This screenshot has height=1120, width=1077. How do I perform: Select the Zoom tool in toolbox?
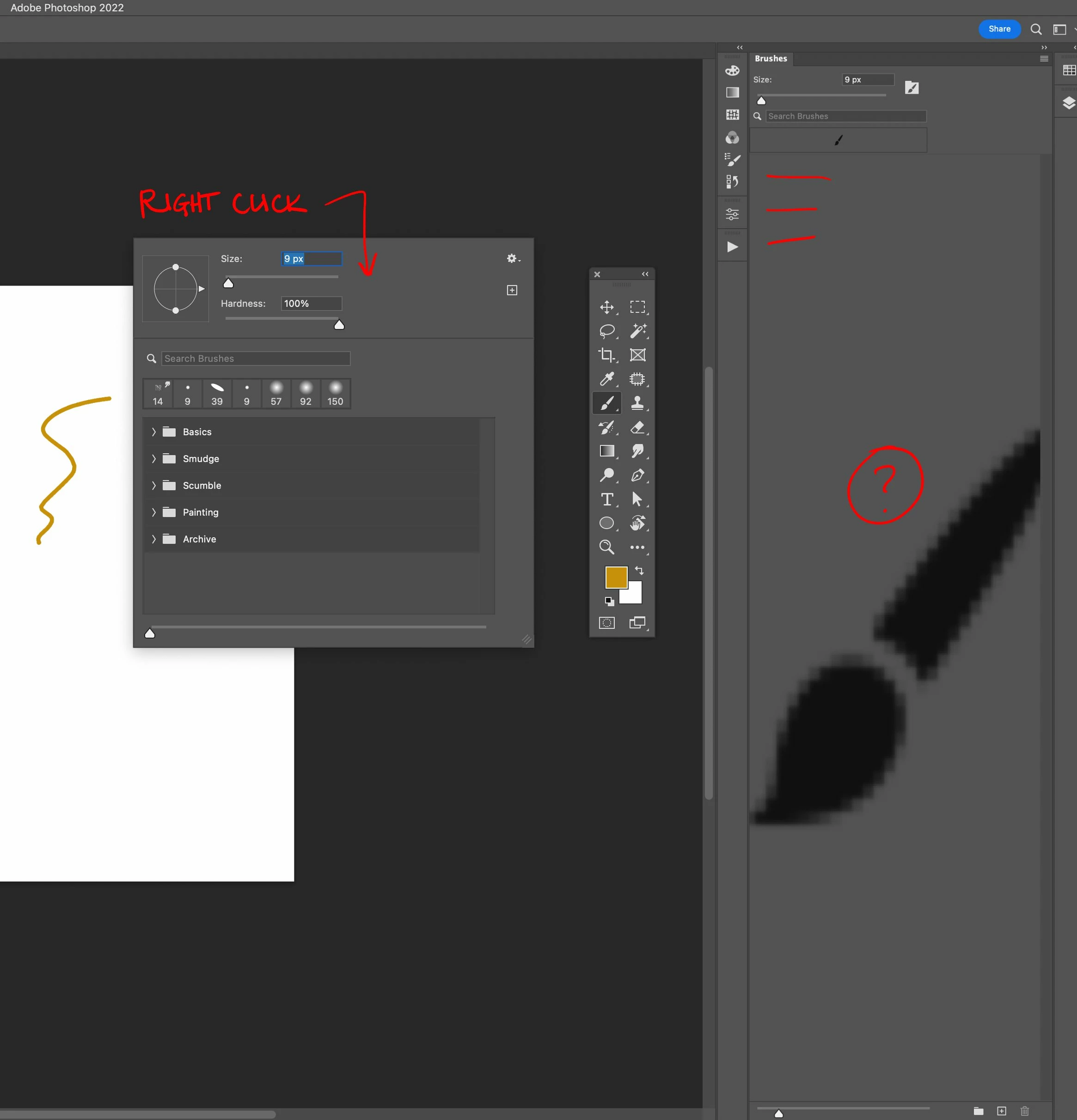[606, 547]
